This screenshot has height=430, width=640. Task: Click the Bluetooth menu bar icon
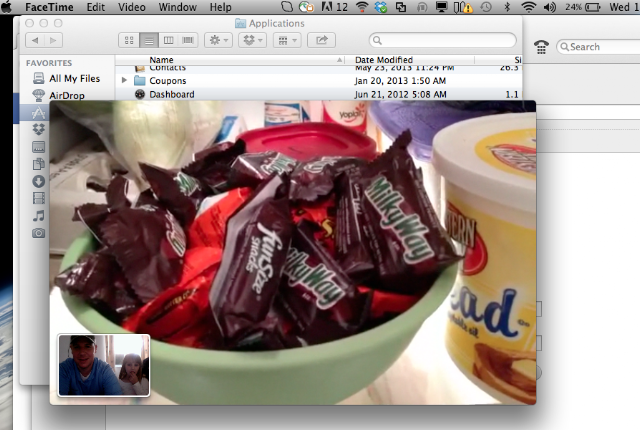click(507, 7)
